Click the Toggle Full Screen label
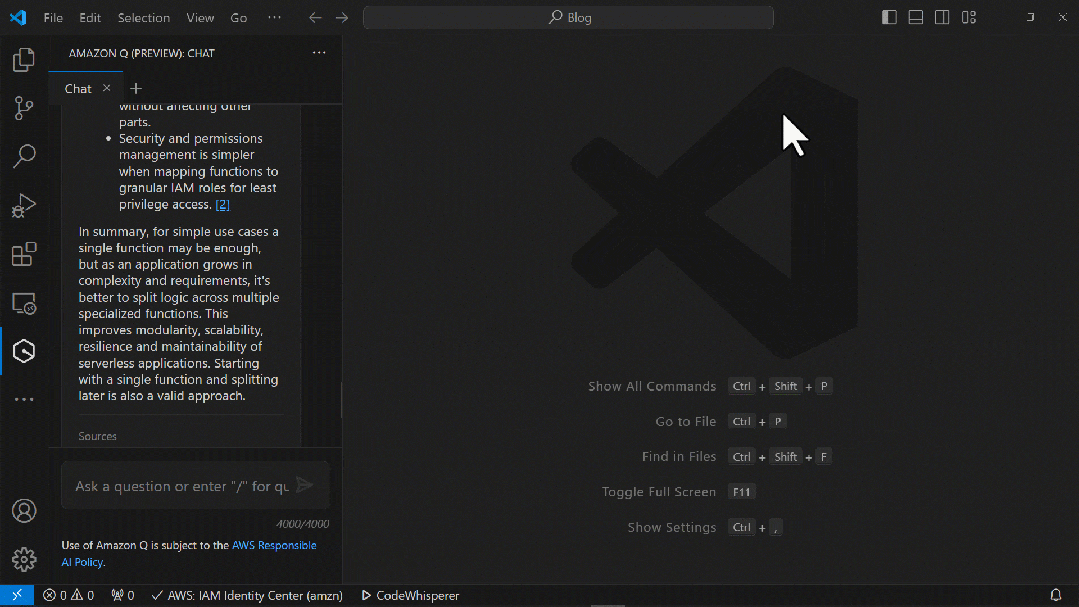The image size is (1079, 607). (x=659, y=491)
